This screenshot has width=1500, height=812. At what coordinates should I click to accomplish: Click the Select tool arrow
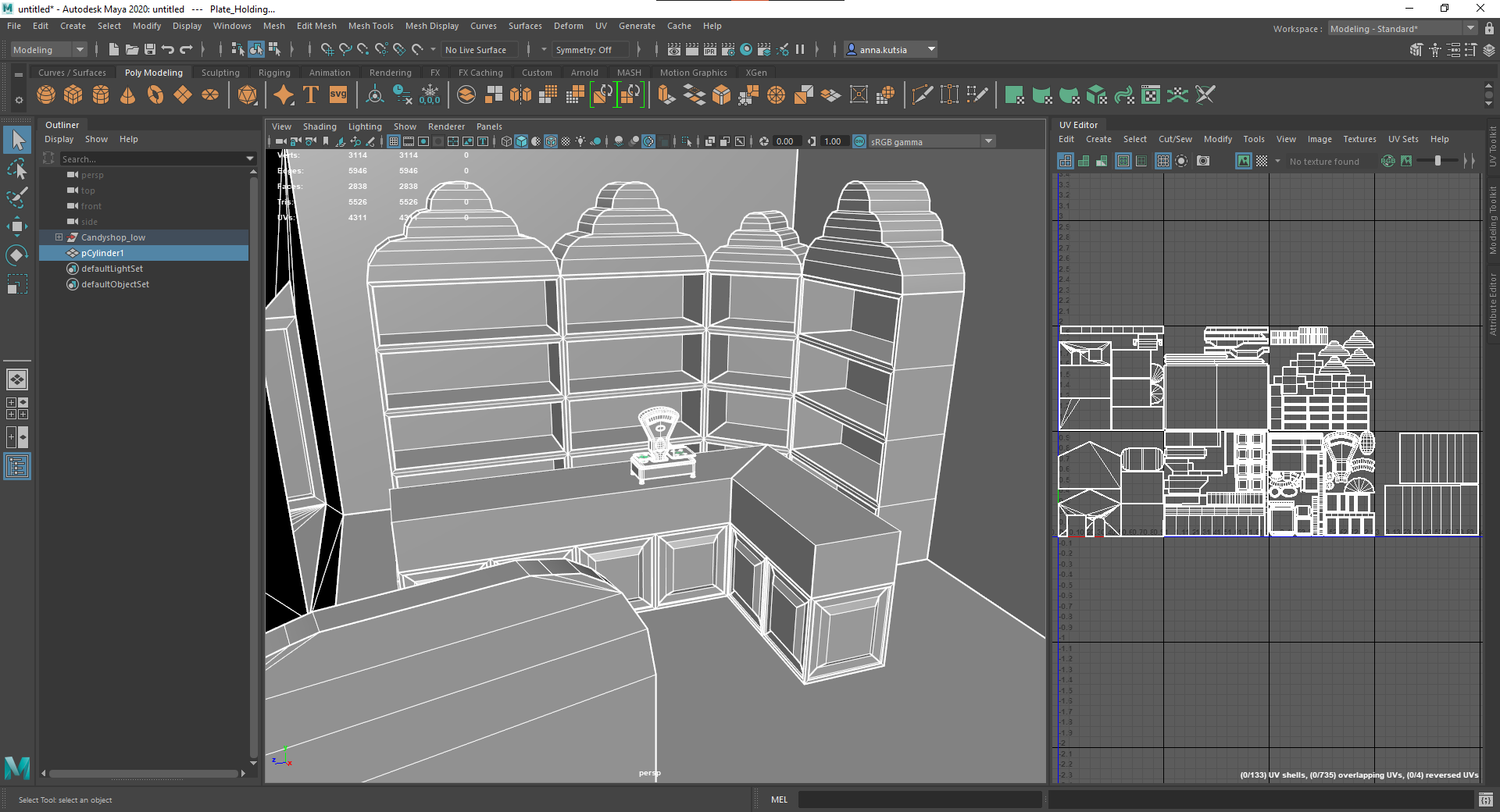pyautogui.click(x=17, y=140)
